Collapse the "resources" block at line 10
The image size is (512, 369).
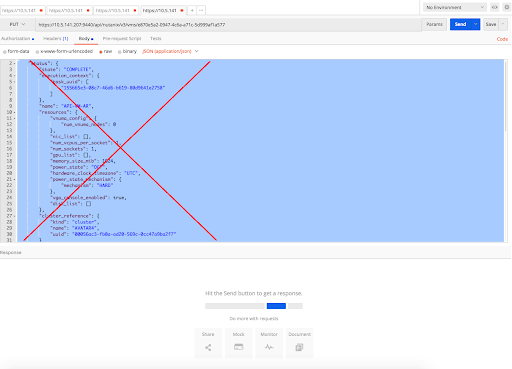click(x=15, y=112)
